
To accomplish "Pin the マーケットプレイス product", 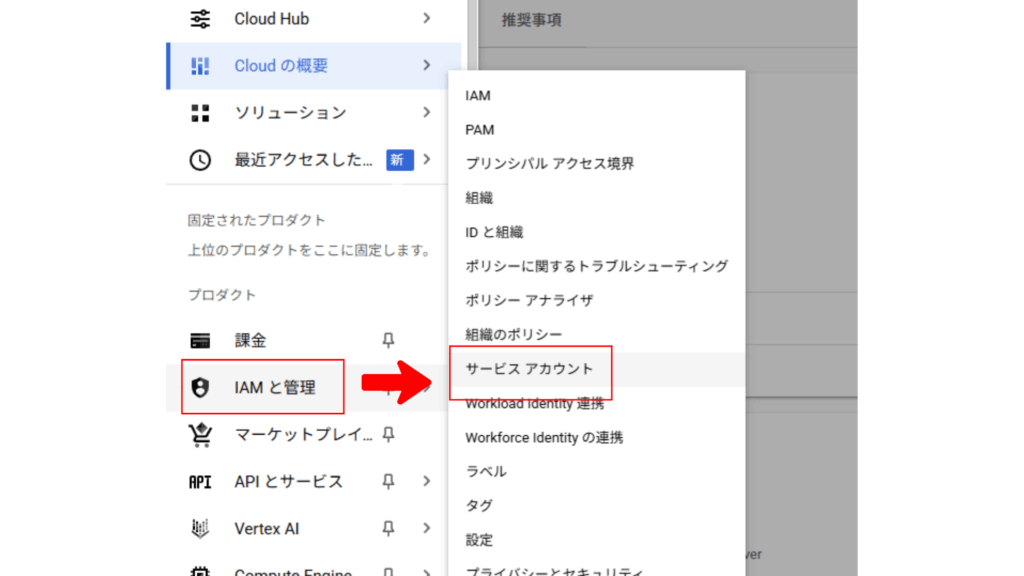I will click(x=388, y=434).
